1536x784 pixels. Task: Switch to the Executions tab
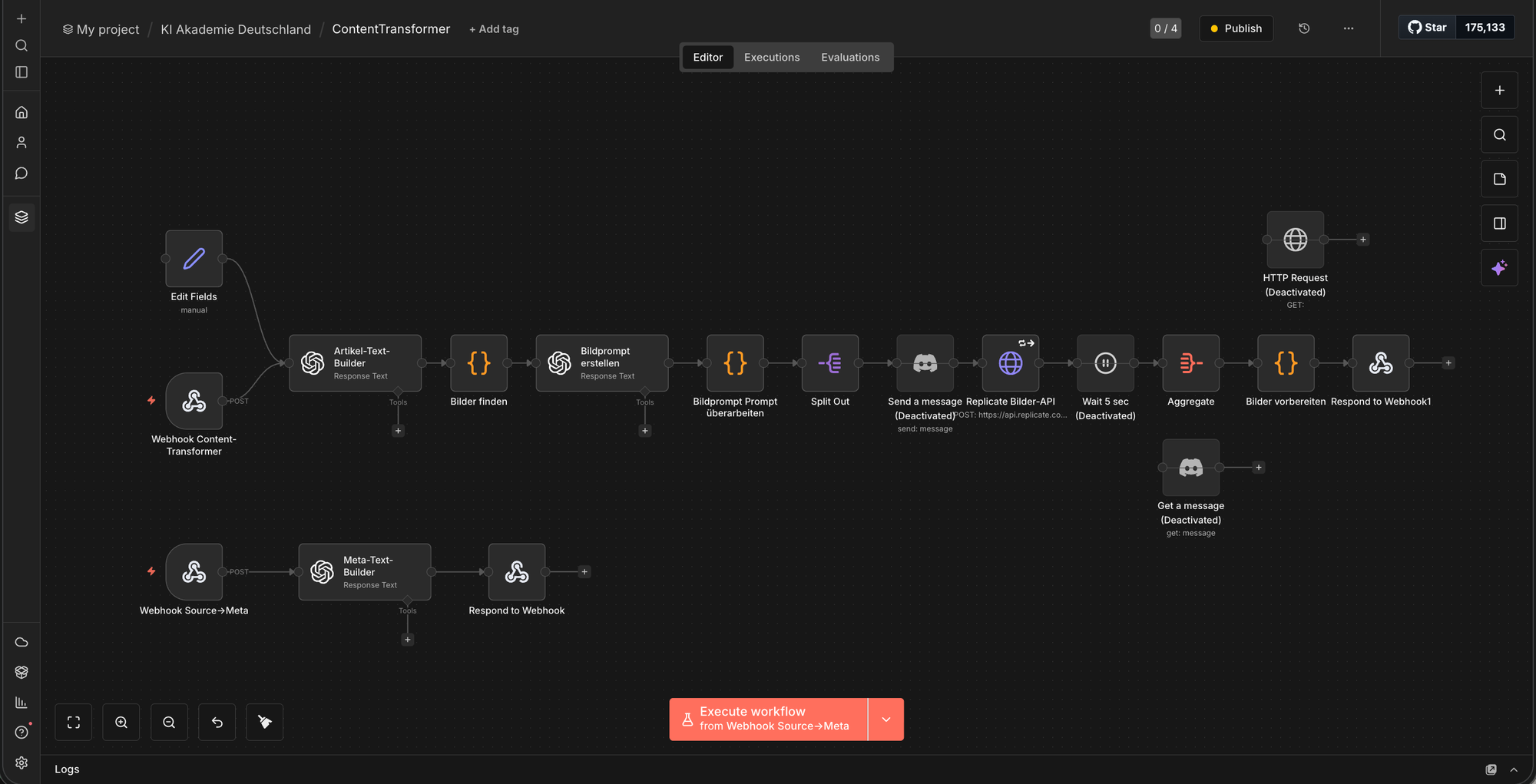pos(771,58)
